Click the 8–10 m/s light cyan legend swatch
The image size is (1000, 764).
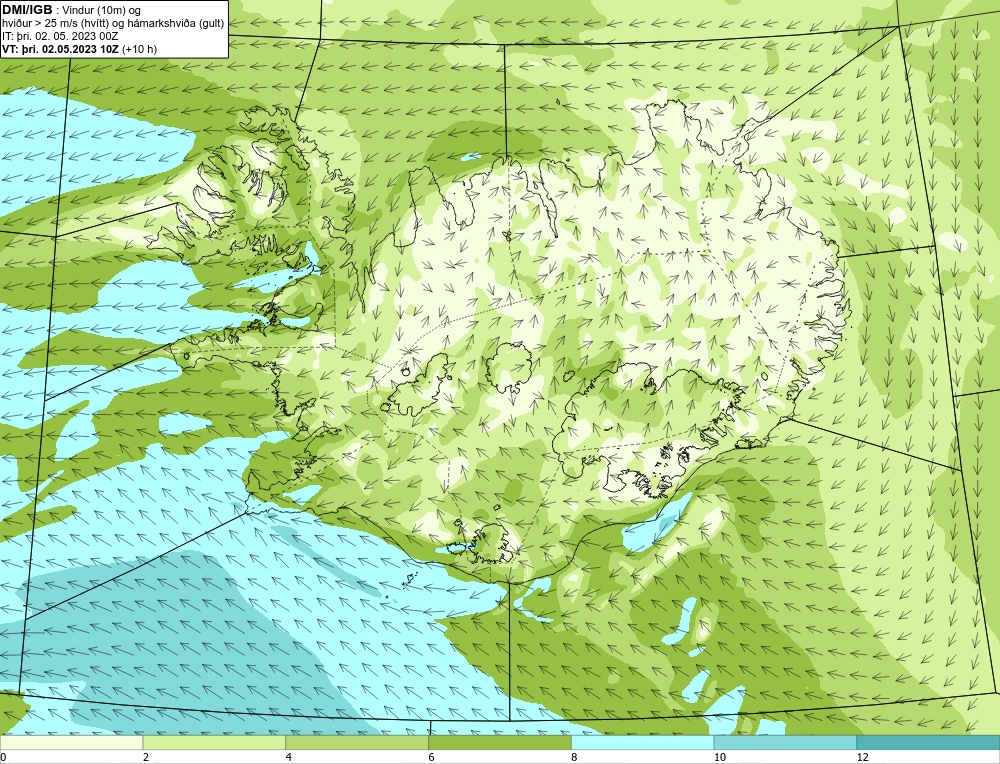coord(643,743)
